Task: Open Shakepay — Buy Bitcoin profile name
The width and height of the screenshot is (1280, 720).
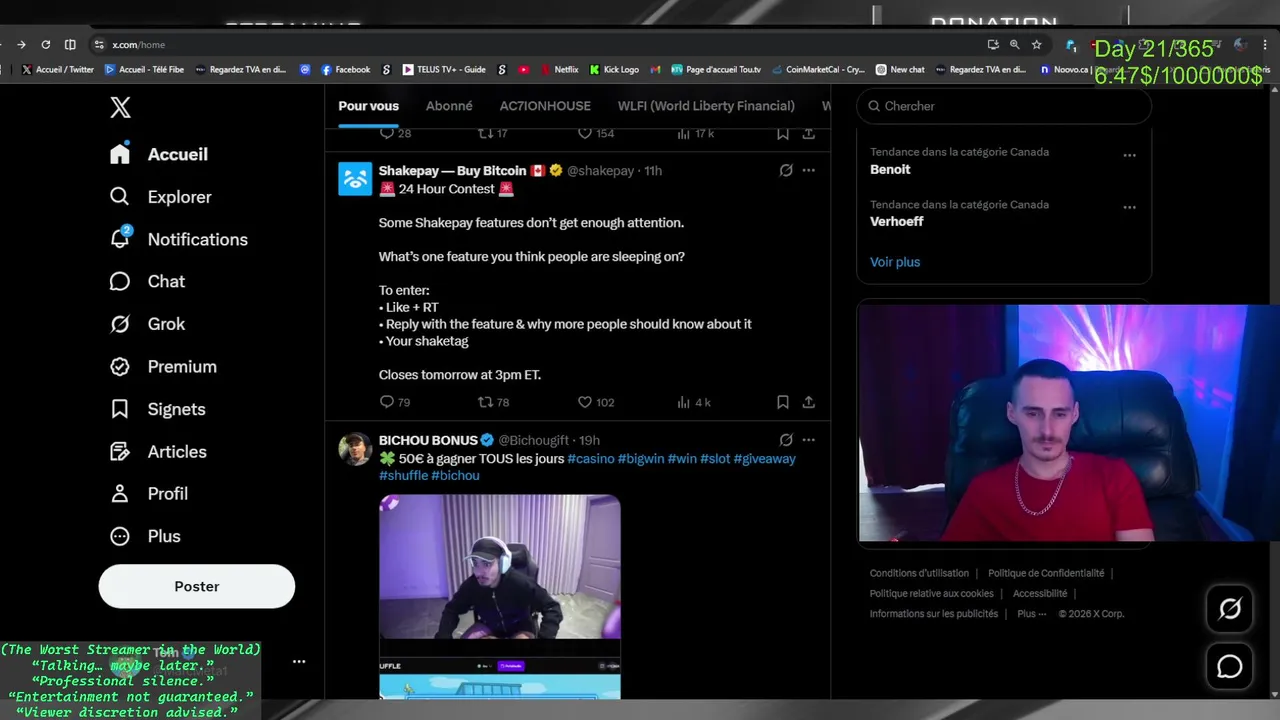Action: pyautogui.click(x=452, y=171)
